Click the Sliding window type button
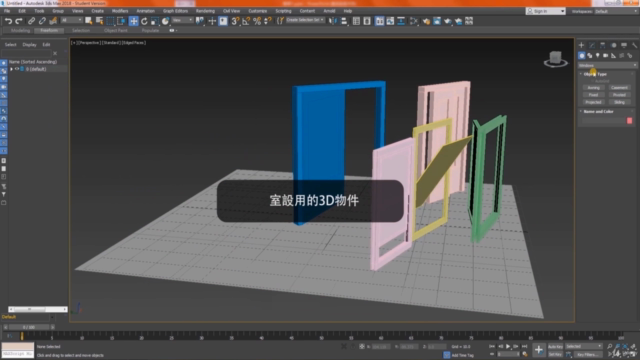This screenshot has width=640, height=360. tap(619, 102)
